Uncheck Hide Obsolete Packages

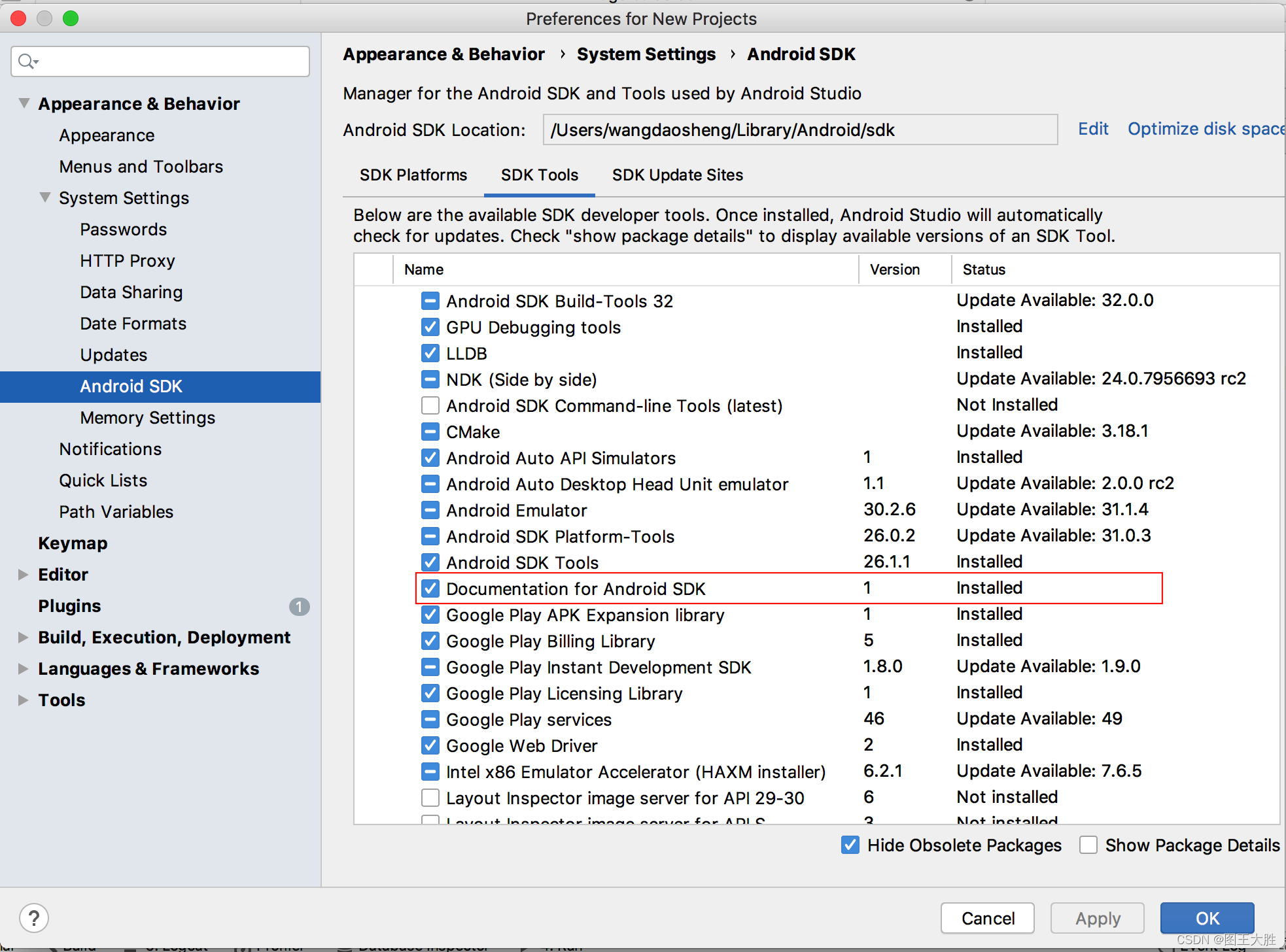coord(850,845)
